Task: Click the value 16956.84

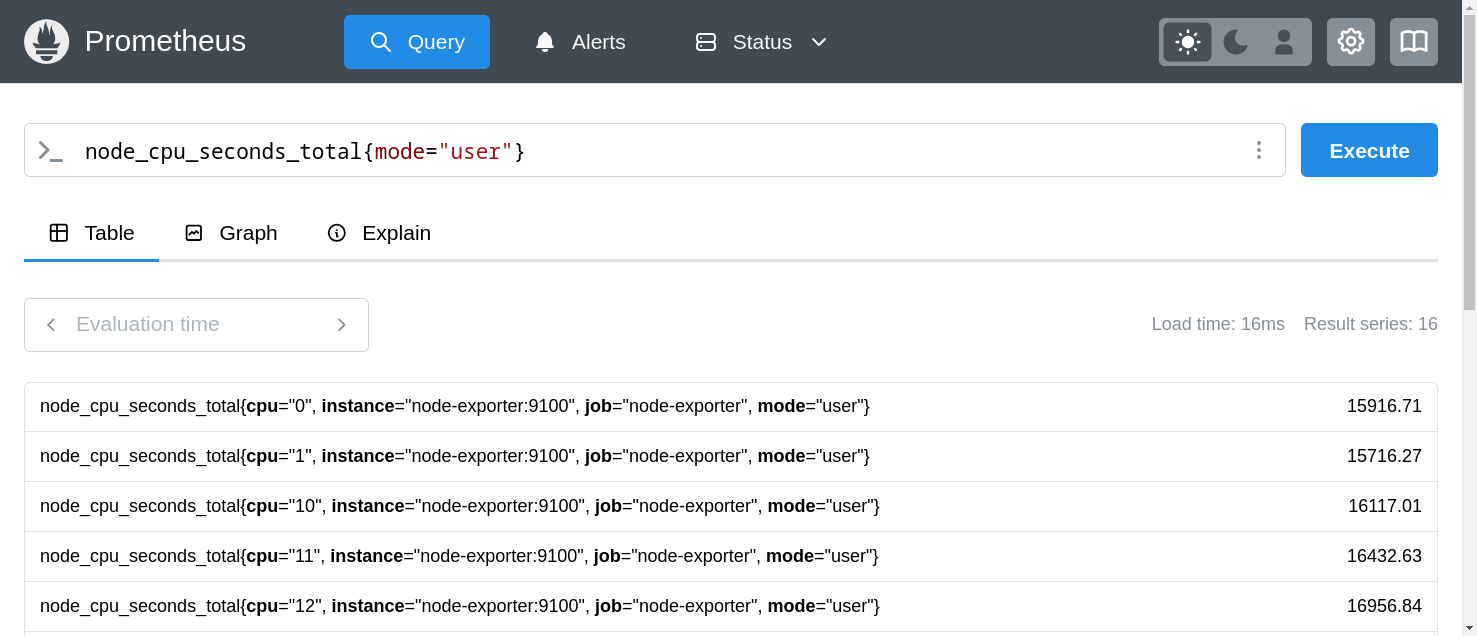Action: coord(1384,606)
